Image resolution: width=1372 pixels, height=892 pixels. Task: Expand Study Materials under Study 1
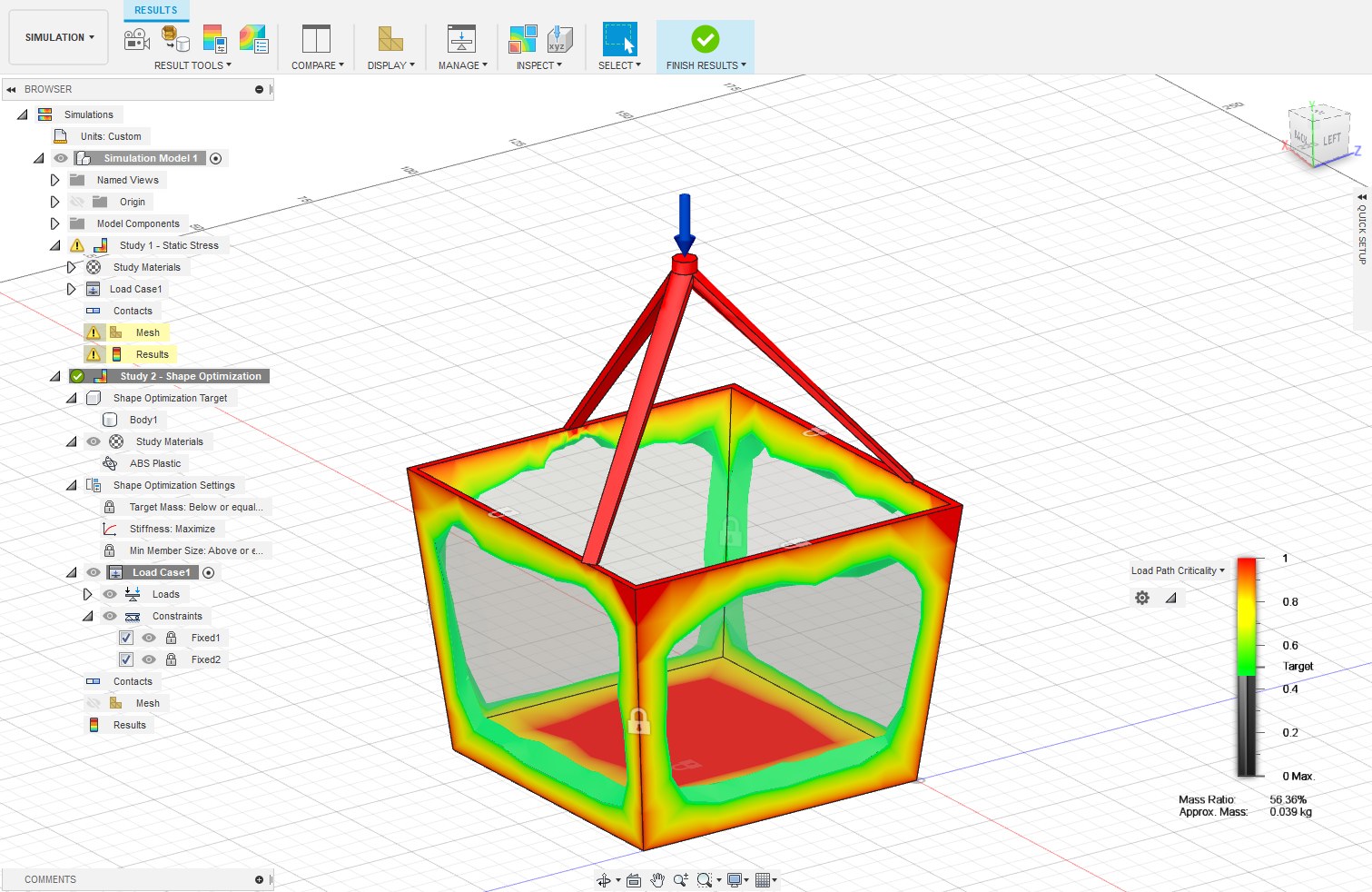72,267
